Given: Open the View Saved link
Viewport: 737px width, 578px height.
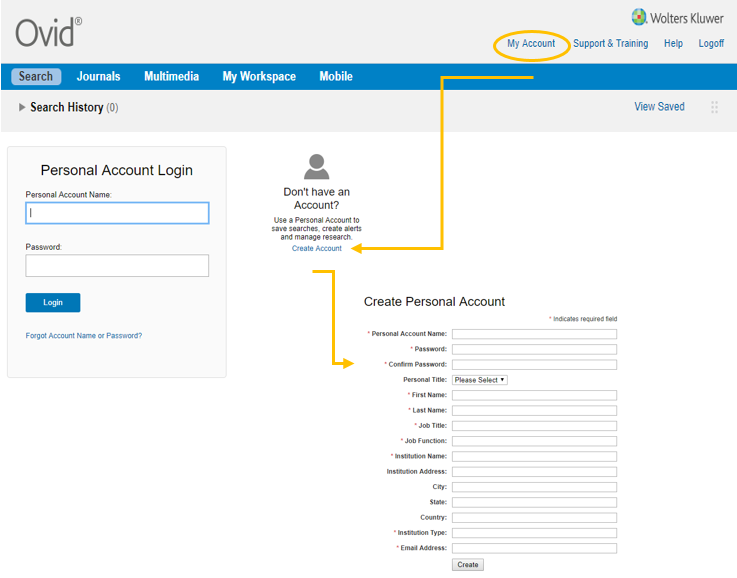Looking at the screenshot, I should [659, 107].
